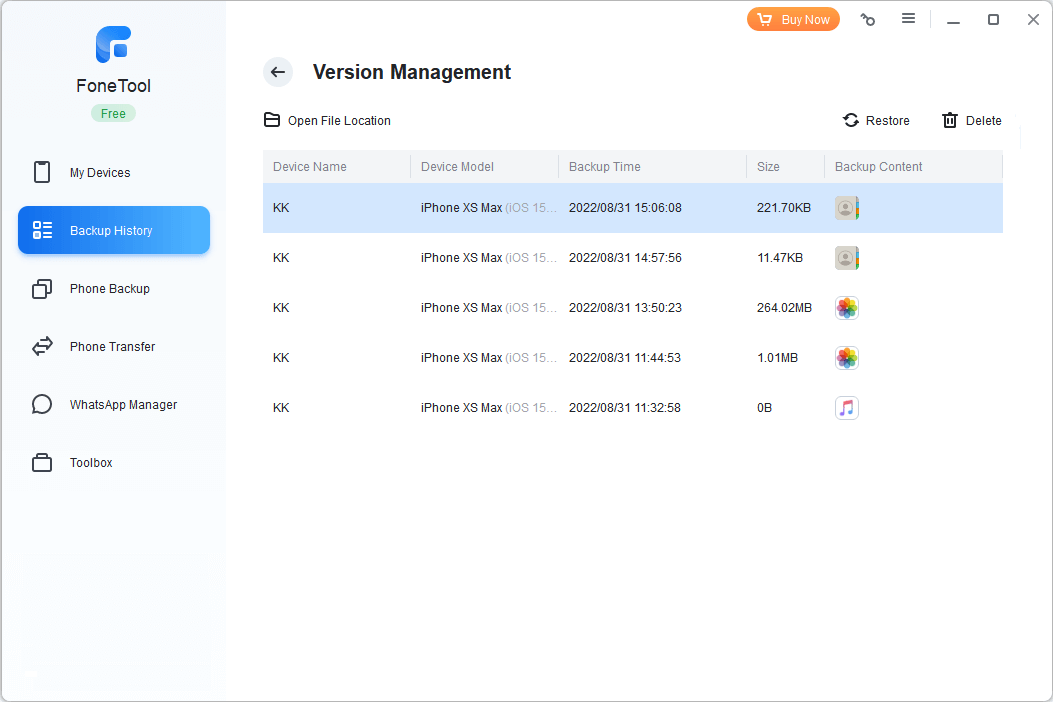Screen dimensions: 1053x702
Task: Open the Toolbox section
Action: point(91,463)
